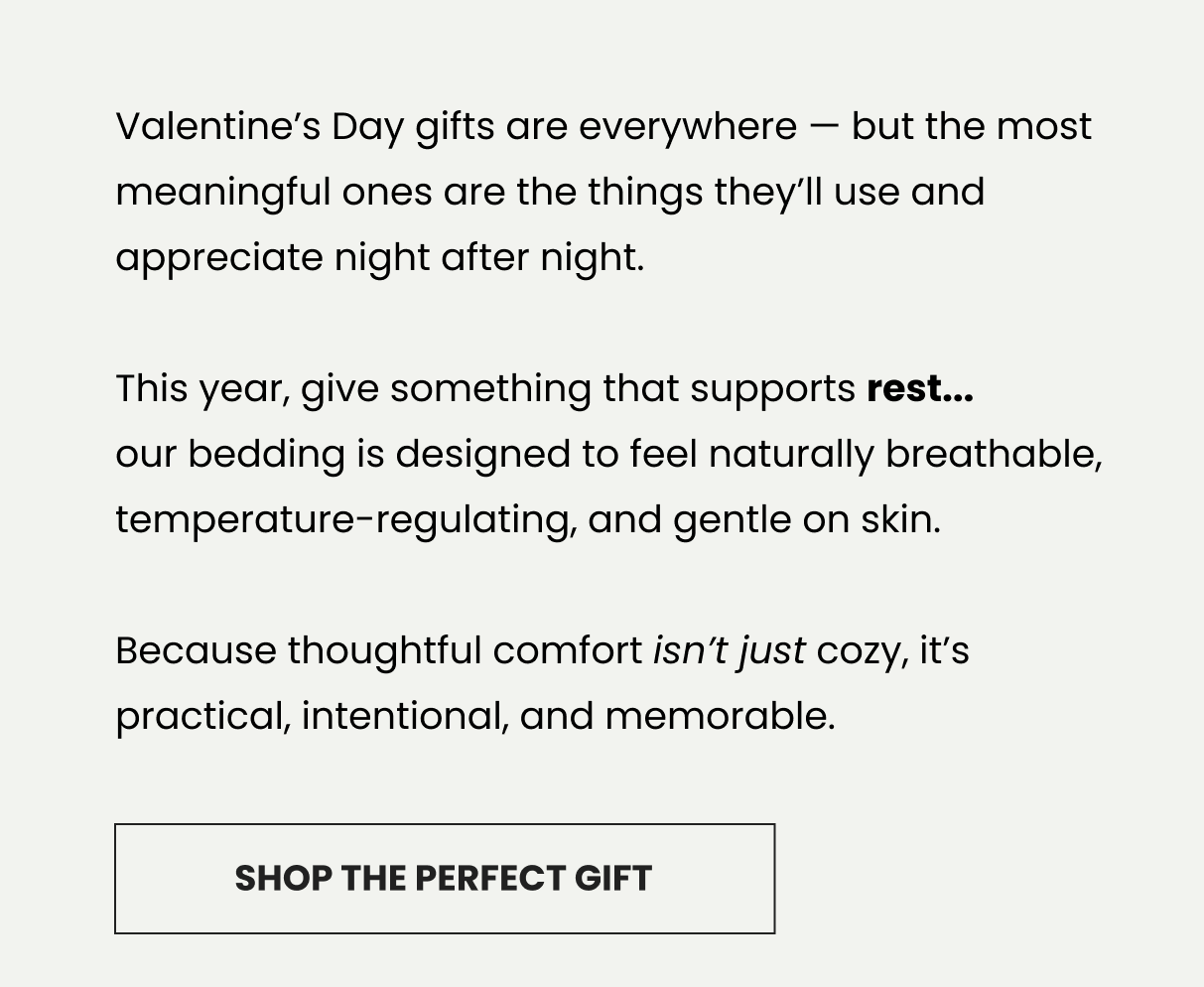Image resolution: width=1204 pixels, height=987 pixels.
Task: Click the Shop The Perfect Gift button
Action: click(x=444, y=879)
